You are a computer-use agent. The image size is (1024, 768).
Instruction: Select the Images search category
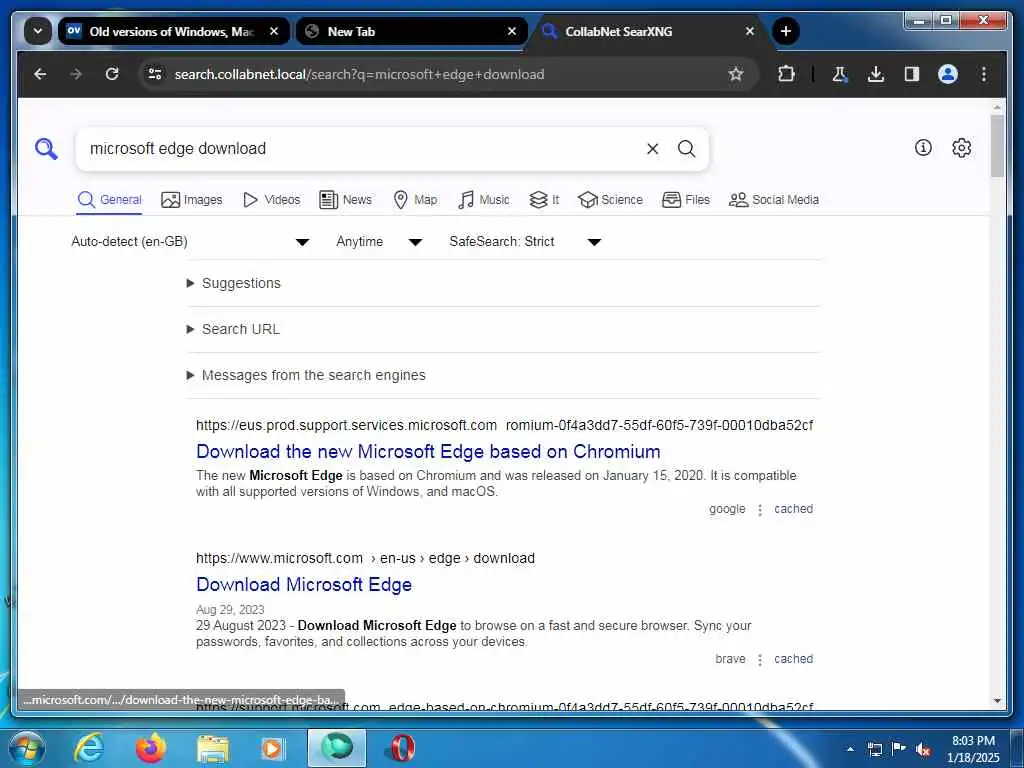[191, 200]
